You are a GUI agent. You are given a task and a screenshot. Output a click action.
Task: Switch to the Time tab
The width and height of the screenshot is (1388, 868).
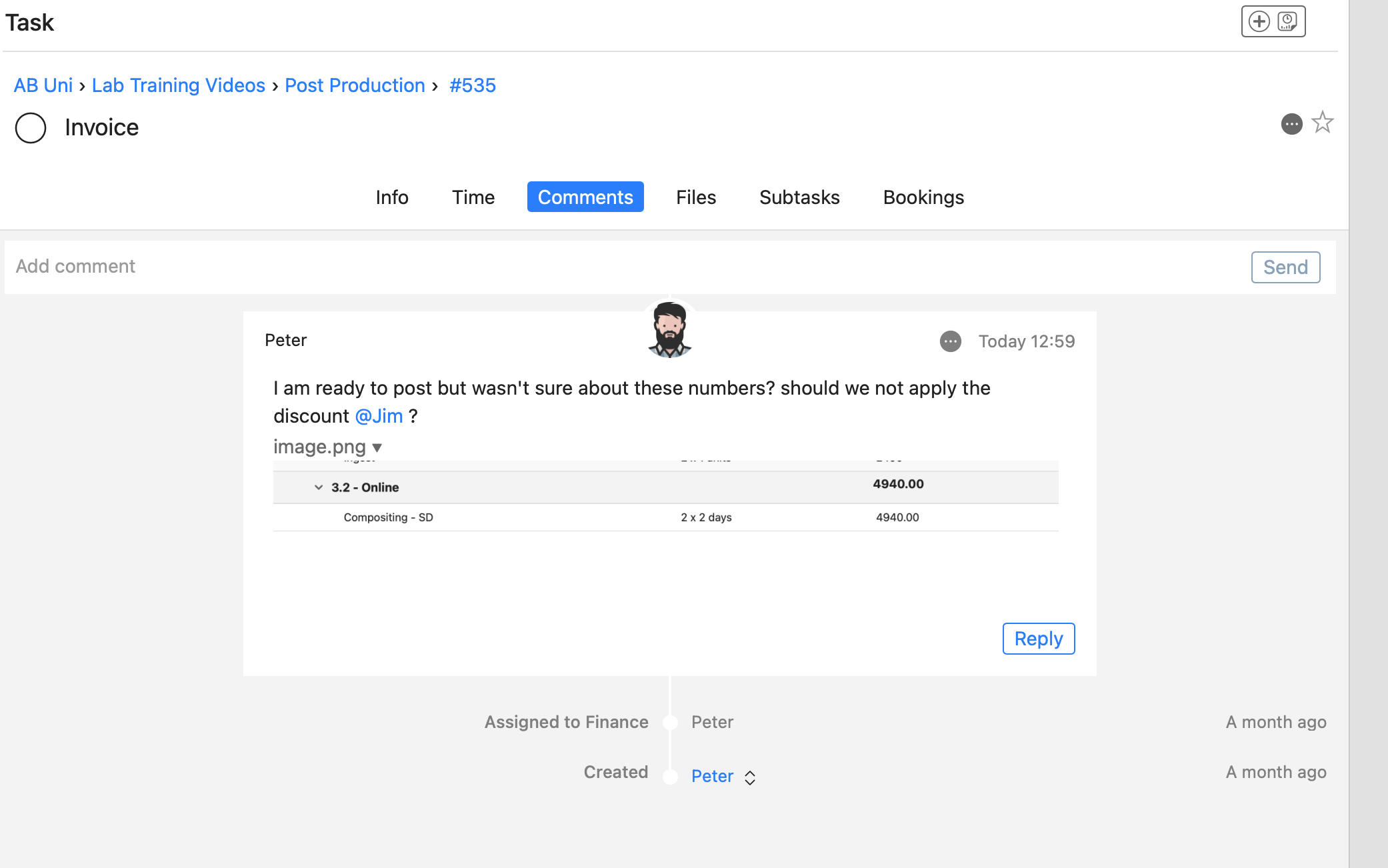473,197
